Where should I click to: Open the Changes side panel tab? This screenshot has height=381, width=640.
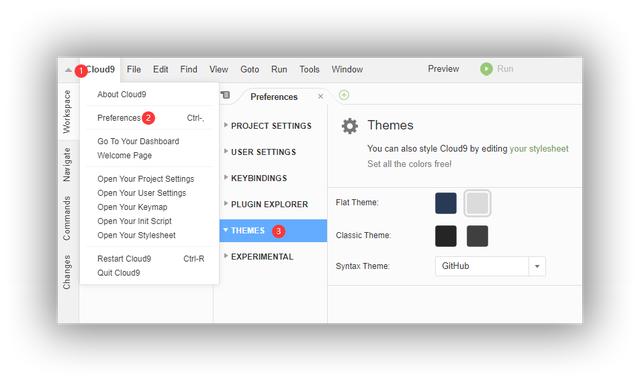[67, 272]
